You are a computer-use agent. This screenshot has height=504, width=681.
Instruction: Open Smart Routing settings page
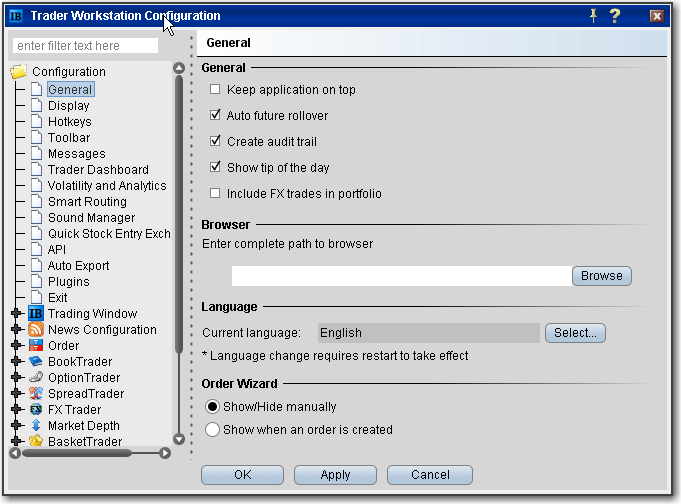pos(87,202)
